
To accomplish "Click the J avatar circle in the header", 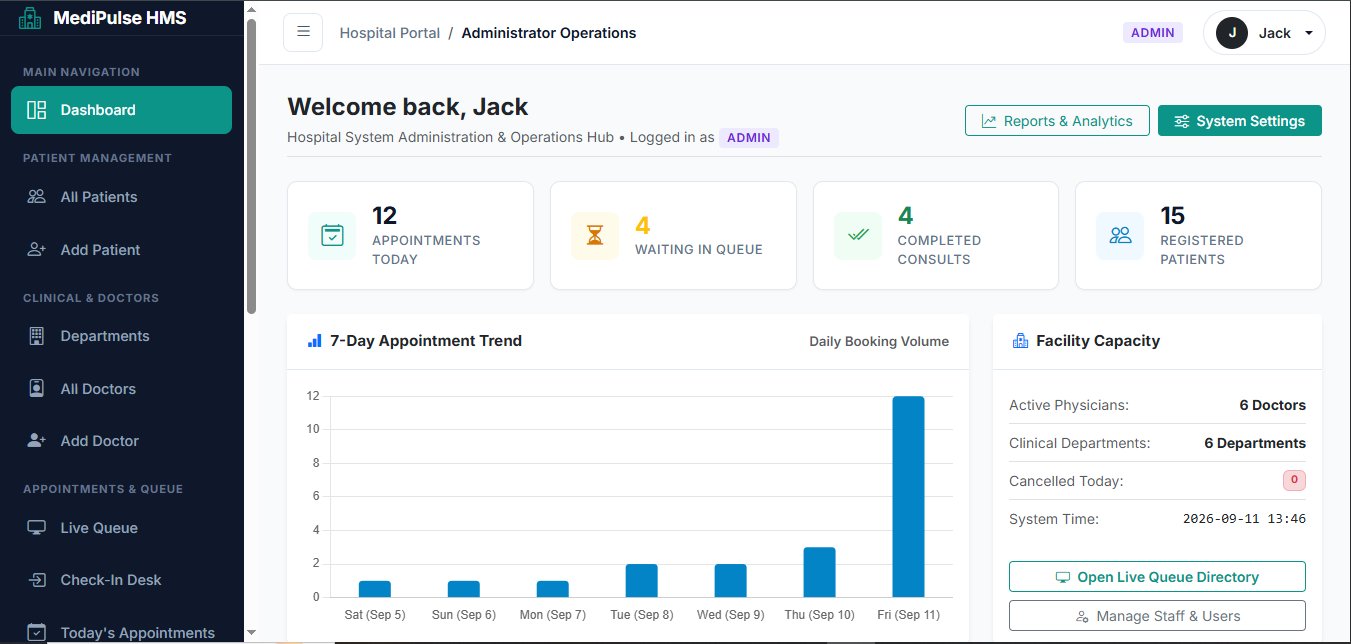I will click(1232, 33).
